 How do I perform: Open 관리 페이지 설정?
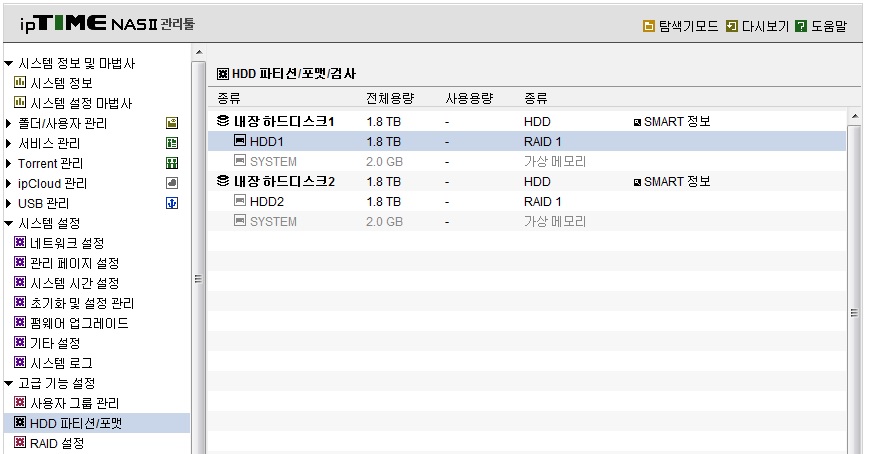pos(74,263)
